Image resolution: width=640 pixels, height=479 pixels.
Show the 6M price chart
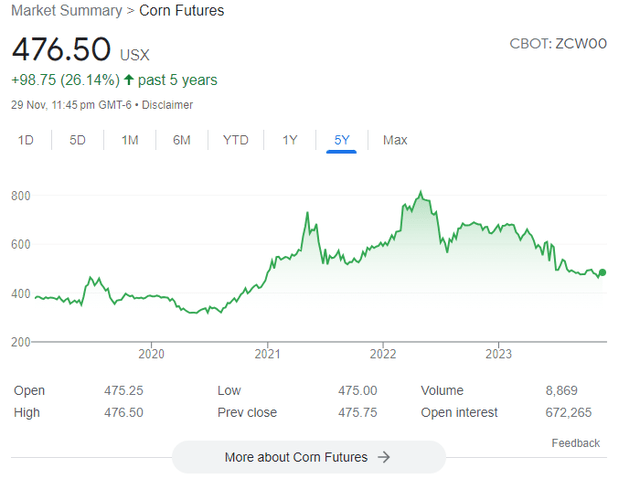click(x=181, y=140)
